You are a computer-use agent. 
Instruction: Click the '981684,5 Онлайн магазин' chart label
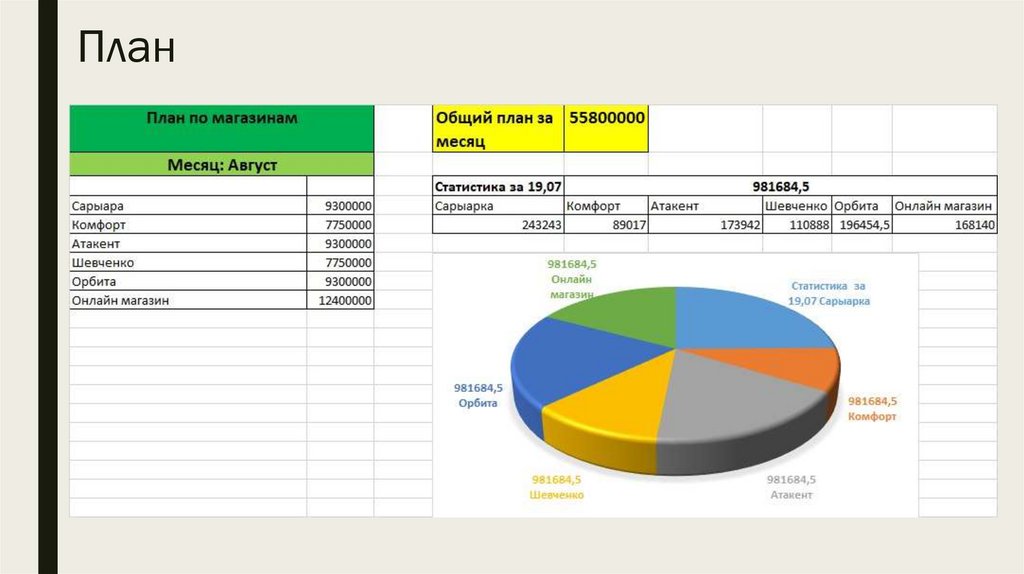point(571,279)
